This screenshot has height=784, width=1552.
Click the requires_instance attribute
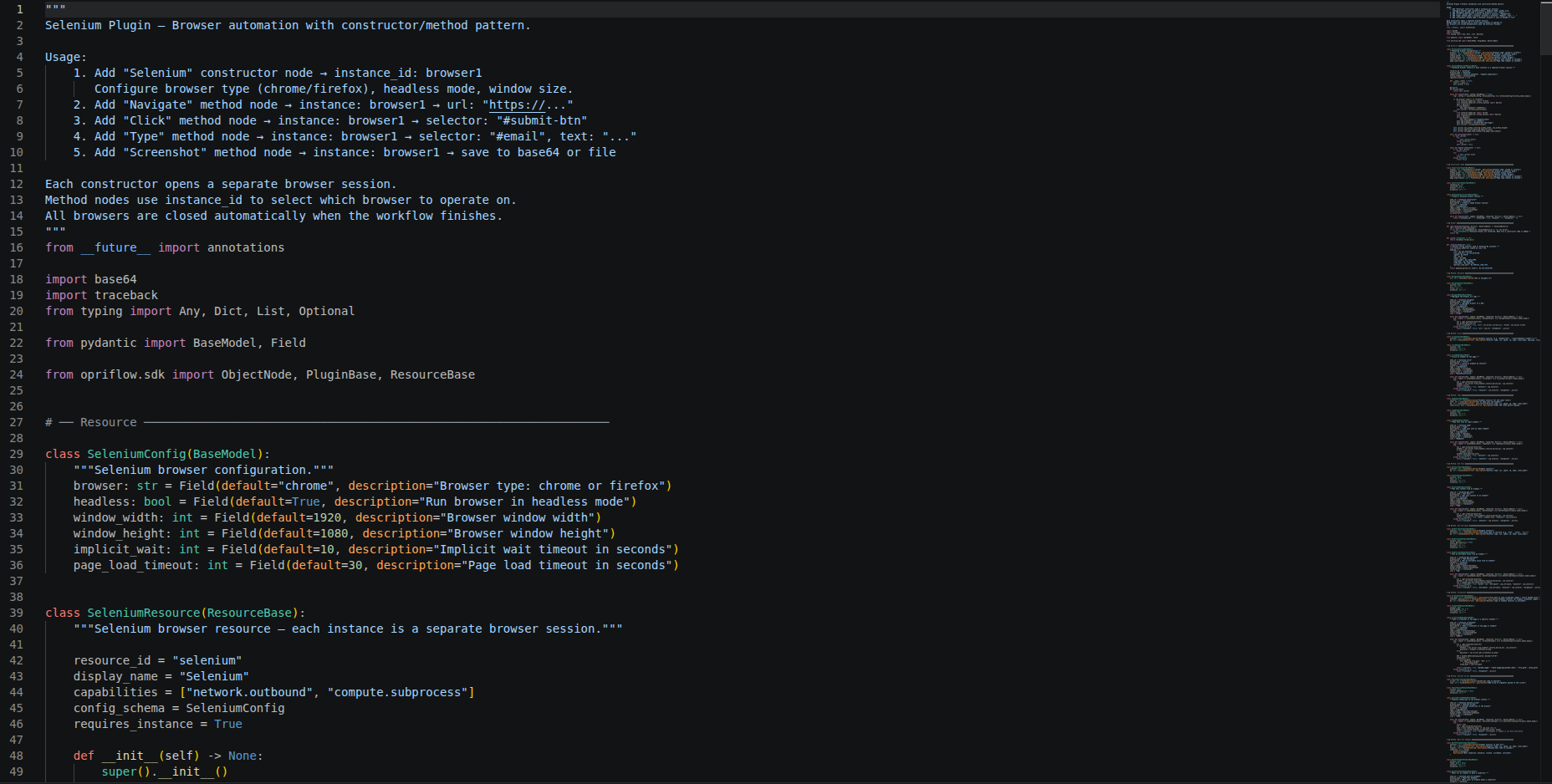pyautogui.click(x=133, y=724)
